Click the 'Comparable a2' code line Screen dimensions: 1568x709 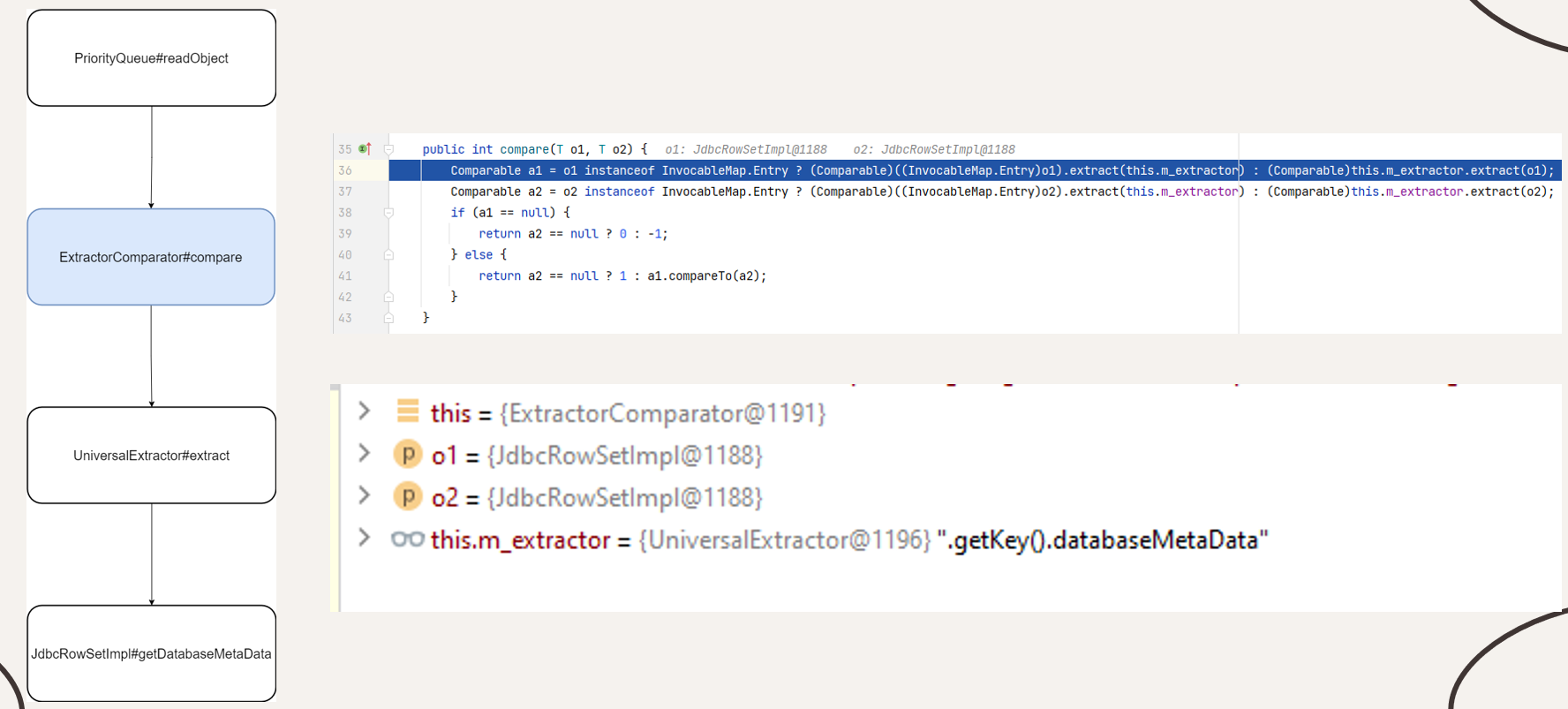[1002, 192]
